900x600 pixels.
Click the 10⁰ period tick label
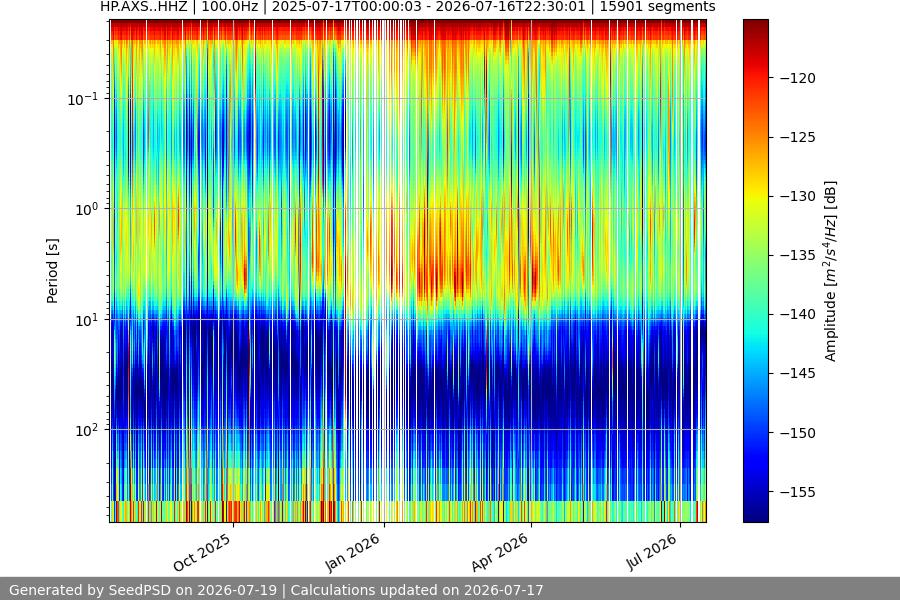tap(87, 210)
